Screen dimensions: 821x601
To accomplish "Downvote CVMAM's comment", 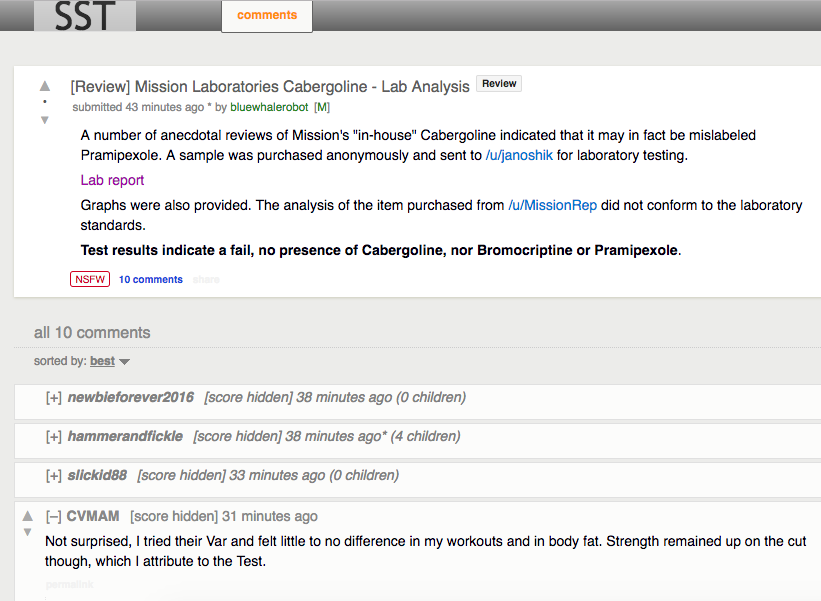I will pos(27,532).
